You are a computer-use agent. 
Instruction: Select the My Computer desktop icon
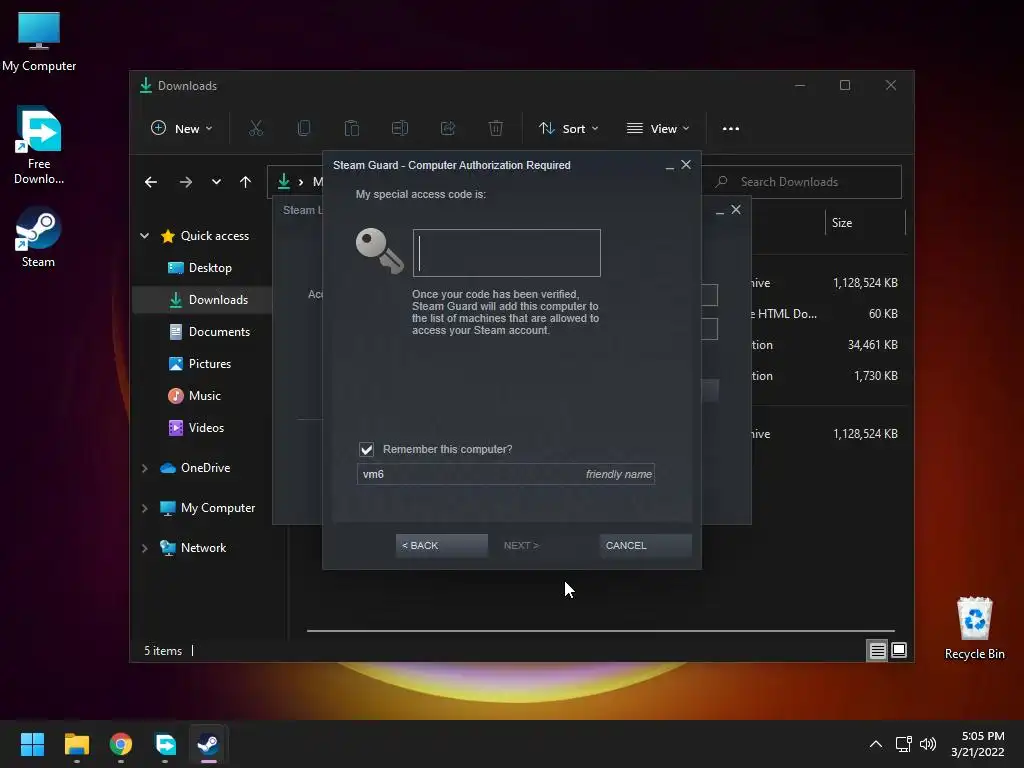(39, 41)
